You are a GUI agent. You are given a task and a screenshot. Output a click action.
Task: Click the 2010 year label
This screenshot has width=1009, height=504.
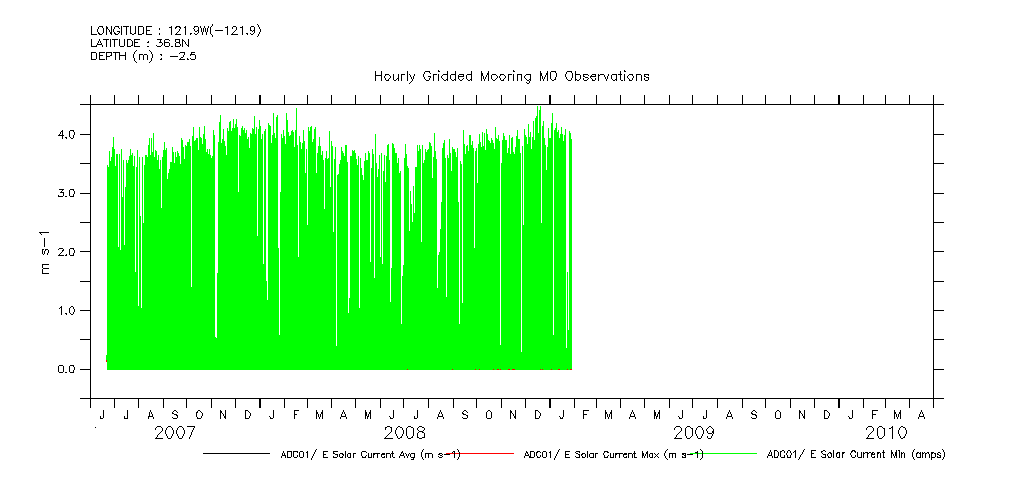point(885,433)
